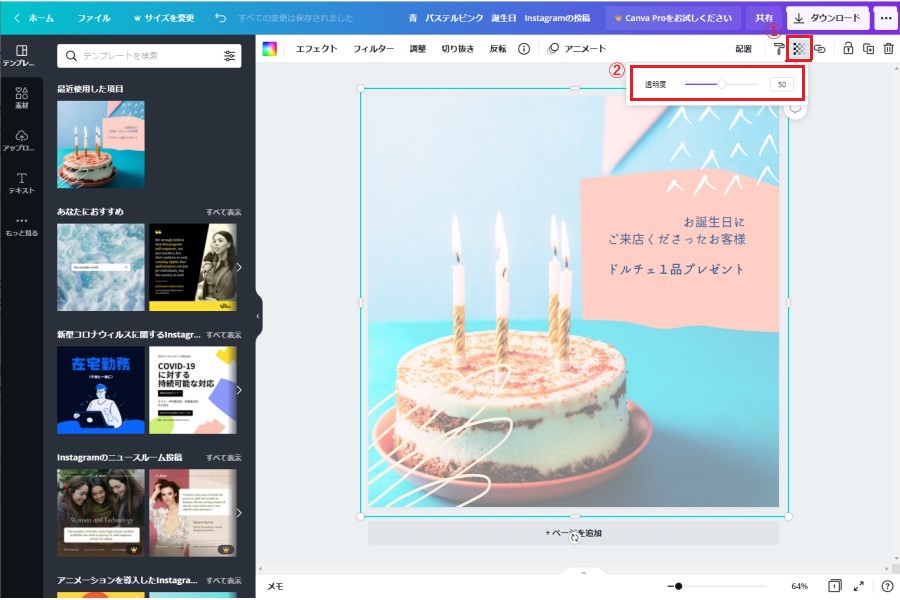Open the help question mark icon
The width and height of the screenshot is (900, 600).
[887, 586]
